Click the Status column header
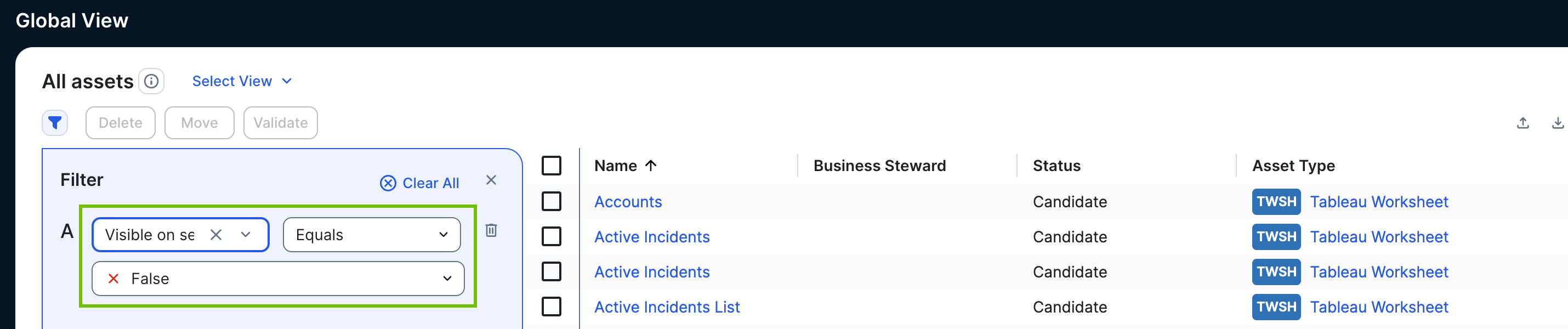Screen dimensions: 1568x329 1056,166
